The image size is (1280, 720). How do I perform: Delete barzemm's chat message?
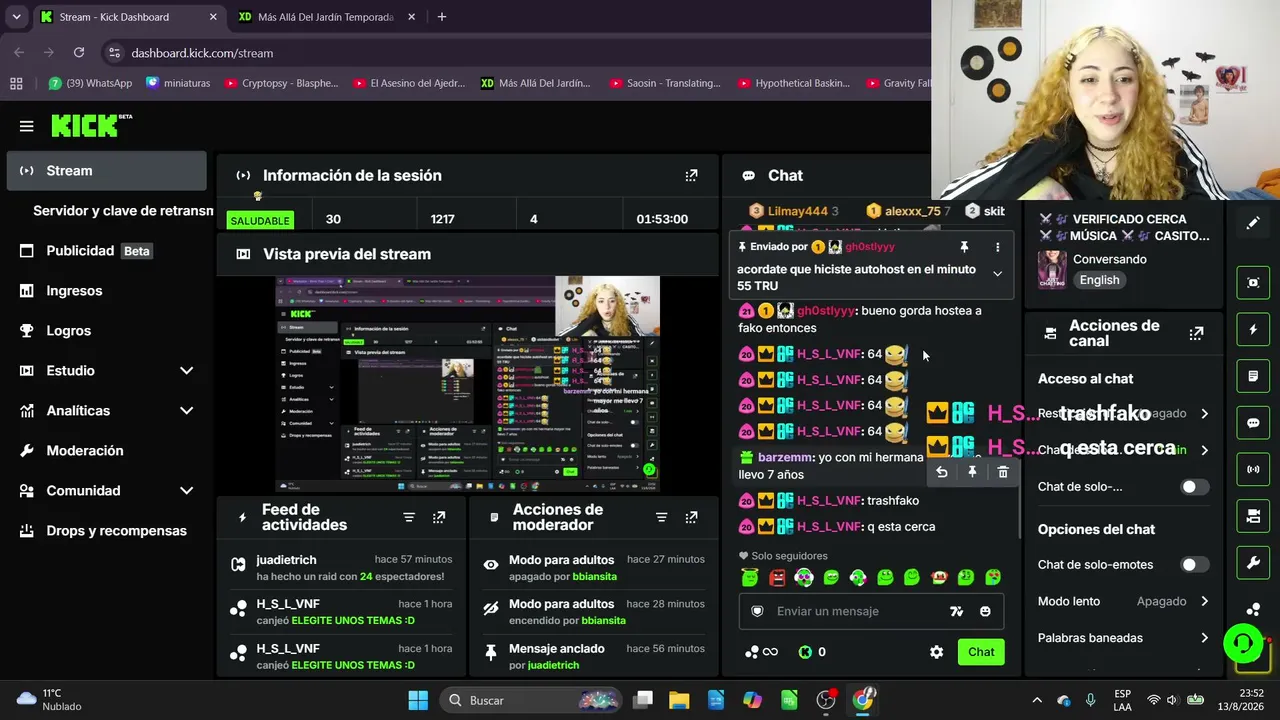pos(1003,472)
